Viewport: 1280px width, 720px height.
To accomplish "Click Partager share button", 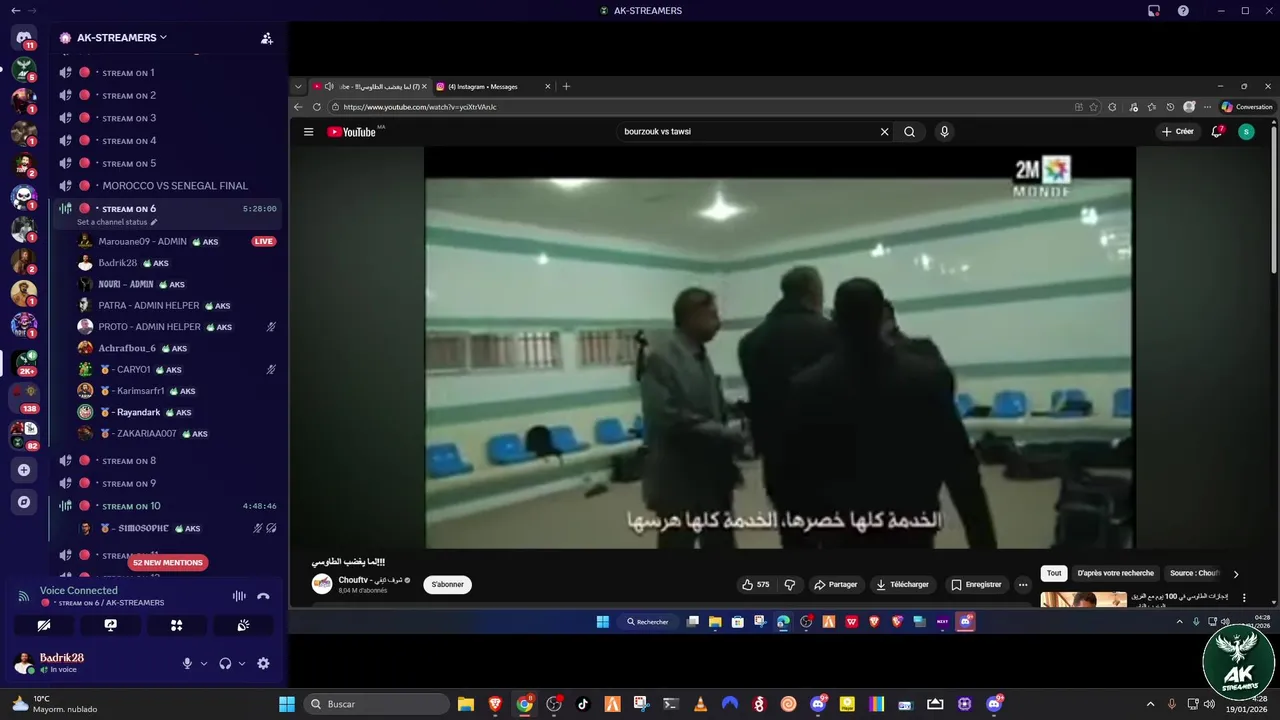I will (x=836, y=584).
